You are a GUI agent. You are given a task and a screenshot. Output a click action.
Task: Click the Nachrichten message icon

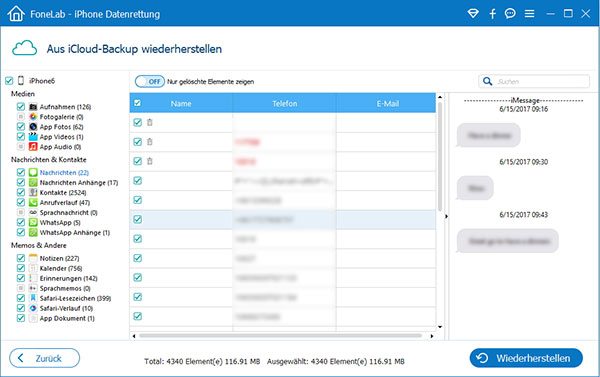(x=33, y=172)
